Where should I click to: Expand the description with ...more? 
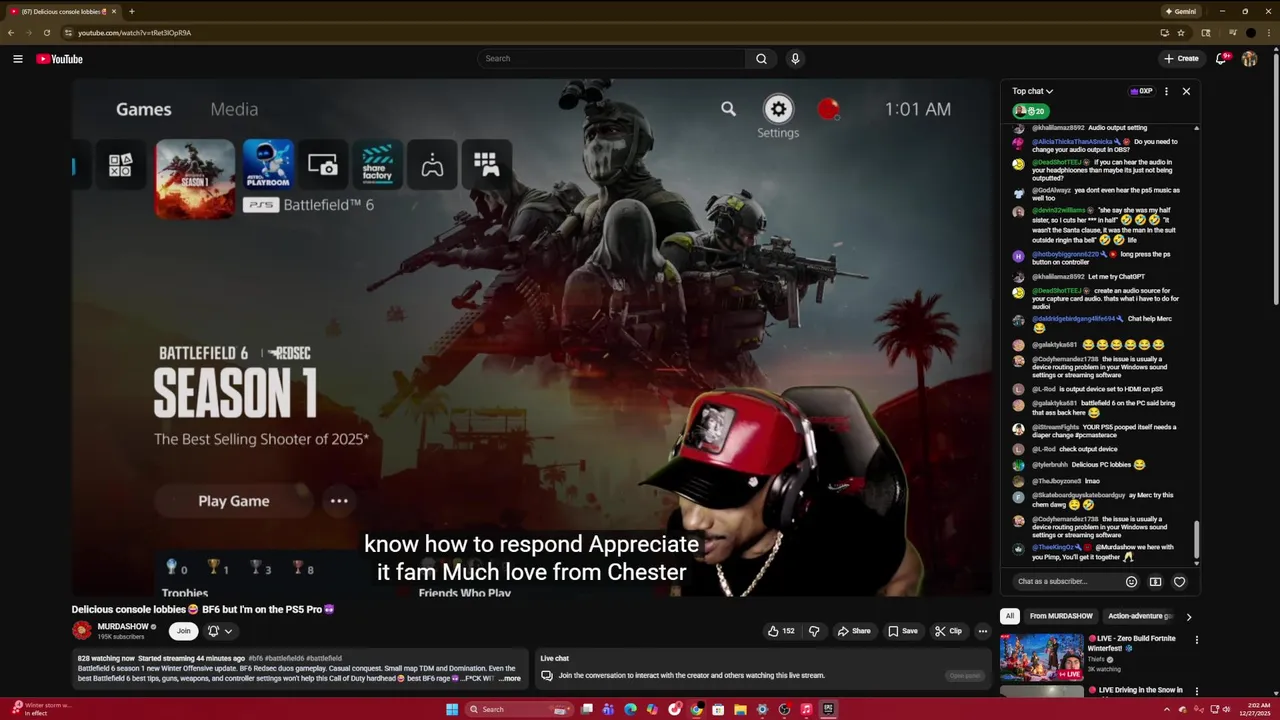point(510,678)
